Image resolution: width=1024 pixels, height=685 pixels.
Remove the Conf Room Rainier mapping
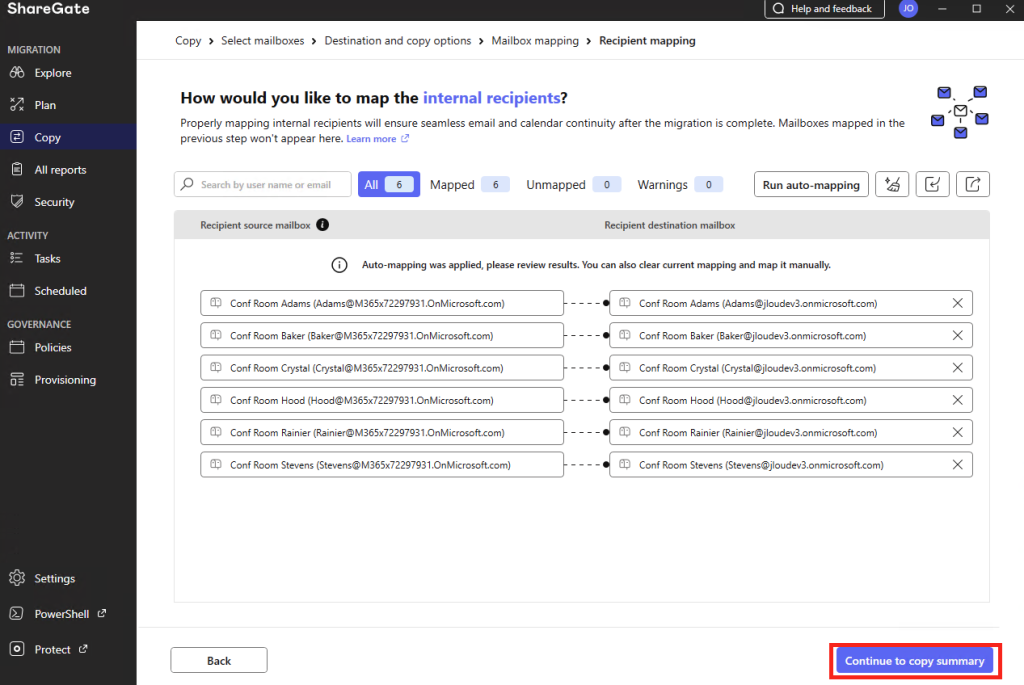(x=957, y=432)
